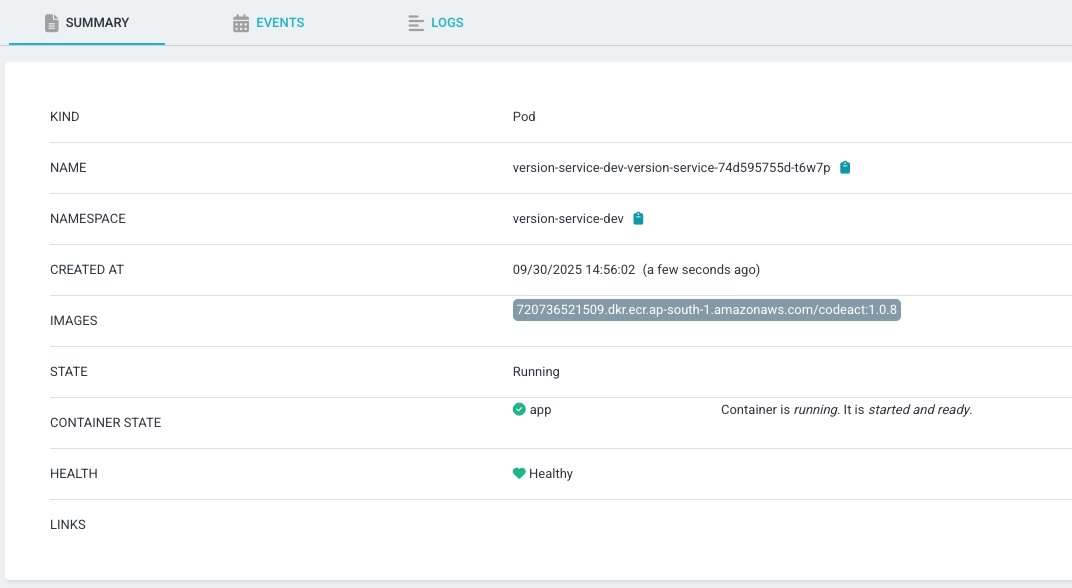
Task: Click the 'Container is running' status message
Action: pyautogui.click(x=846, y=410)
